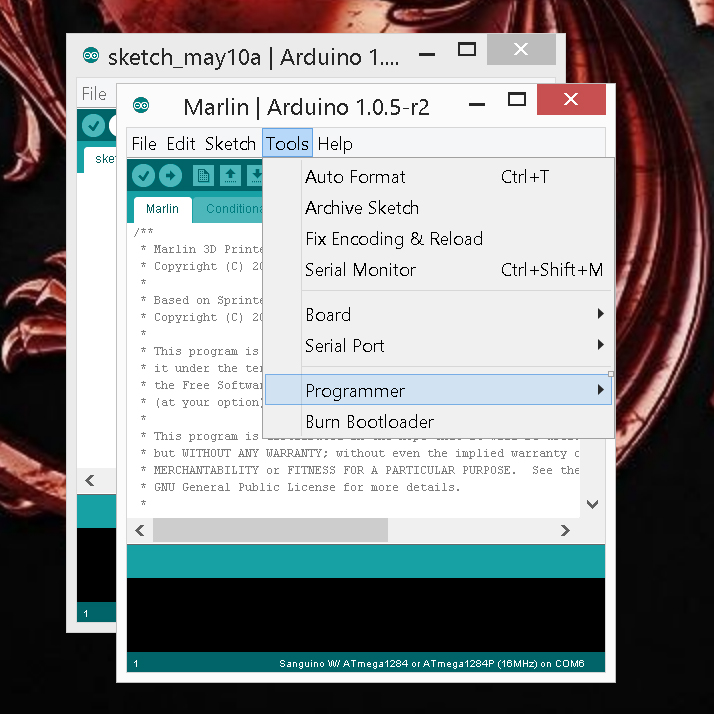Screen dimensions: 714x714
Task: Click the vertical scrollbar down arrow
Action: (x=592, y=504)
